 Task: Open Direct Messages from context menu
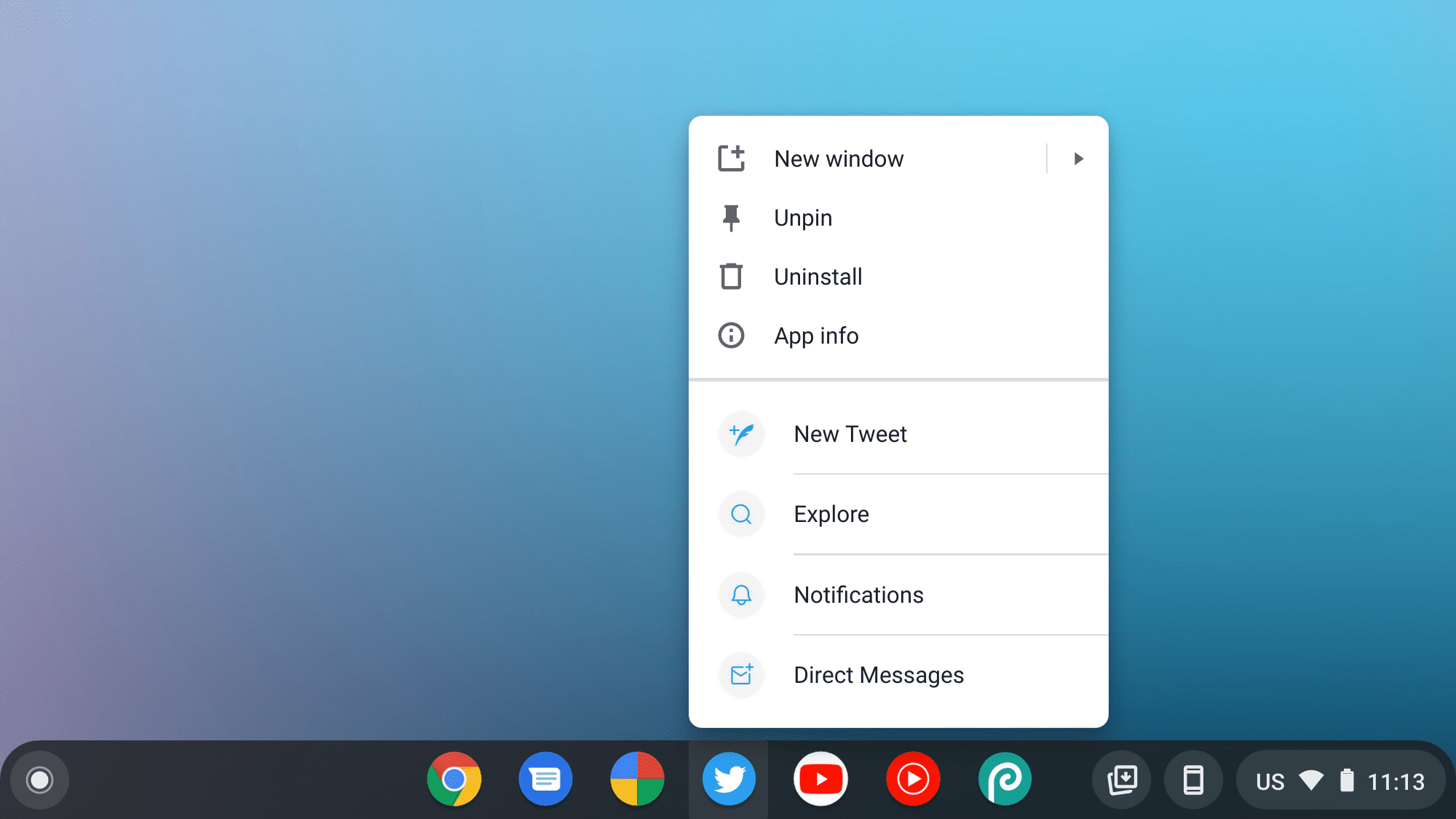(878, 674)
